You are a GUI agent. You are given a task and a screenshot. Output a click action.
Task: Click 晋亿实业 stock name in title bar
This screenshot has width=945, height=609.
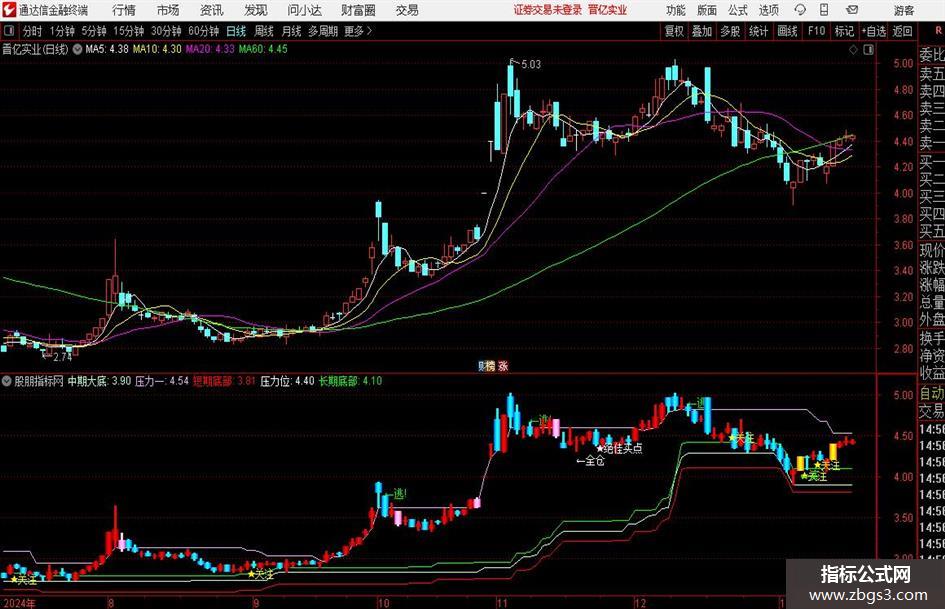pyautogui.click(x=607, y=10)
